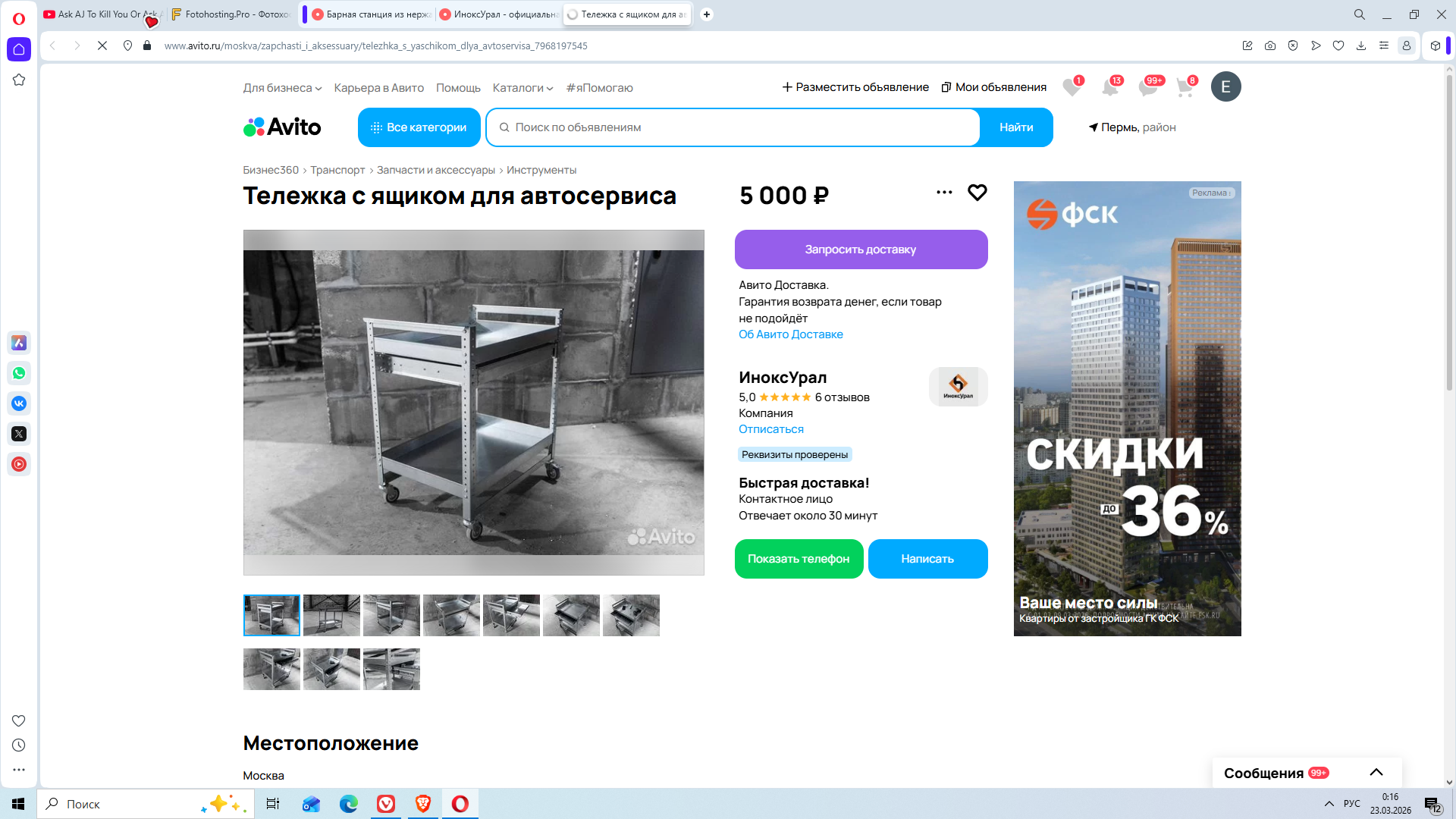Open WhatsApp in Opera sidebar
This screenshot has width=1456, height=819.
pos(19,373)
